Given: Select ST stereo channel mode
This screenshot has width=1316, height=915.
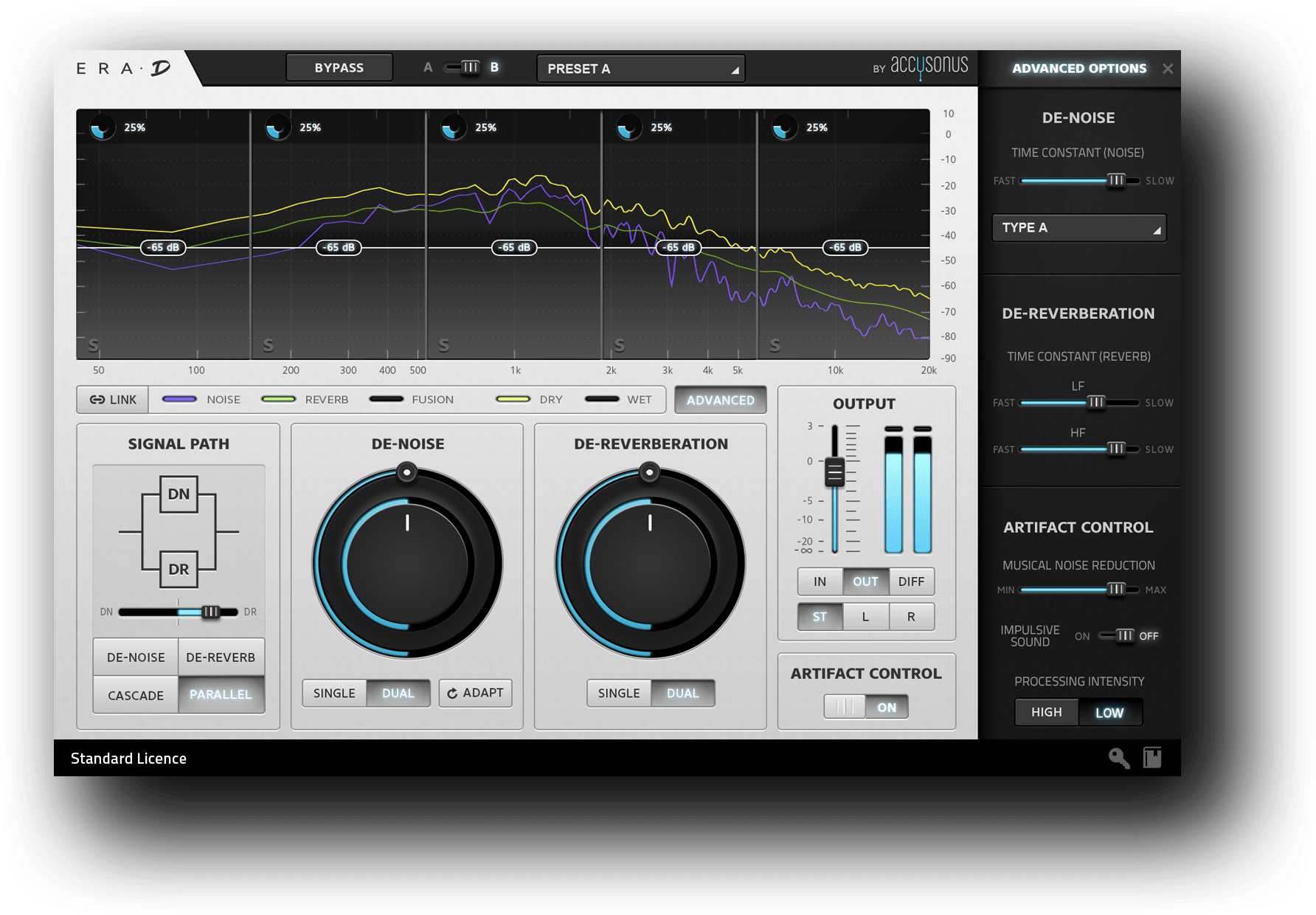Looking at the screenshot, I should point(820,617).
